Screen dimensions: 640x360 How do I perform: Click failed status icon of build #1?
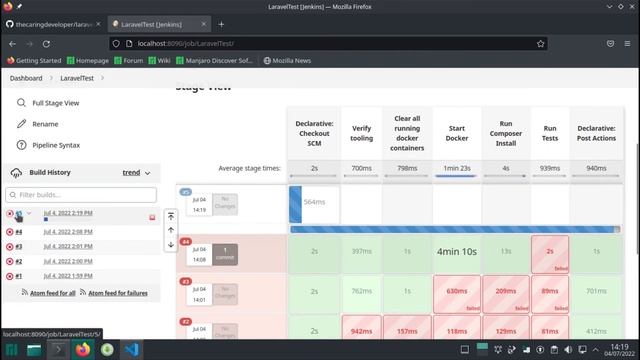[10, 276]
